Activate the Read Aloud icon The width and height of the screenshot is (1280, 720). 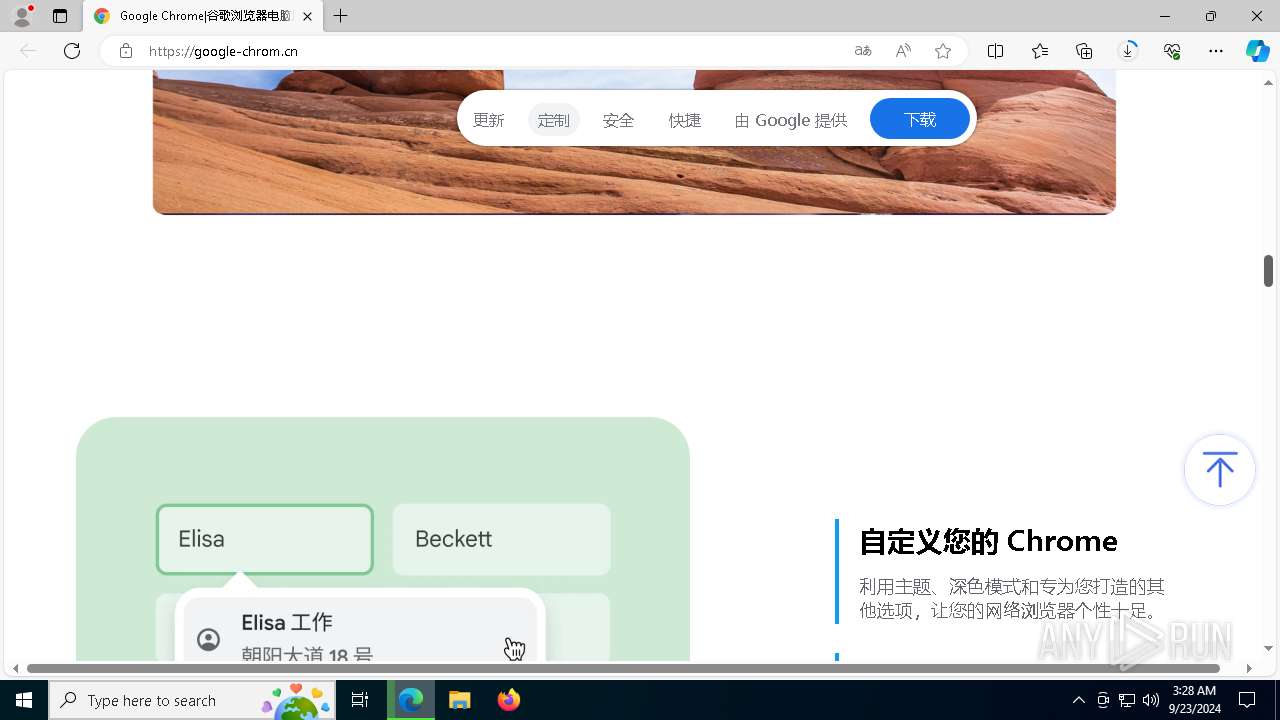(x=903, y=51)
